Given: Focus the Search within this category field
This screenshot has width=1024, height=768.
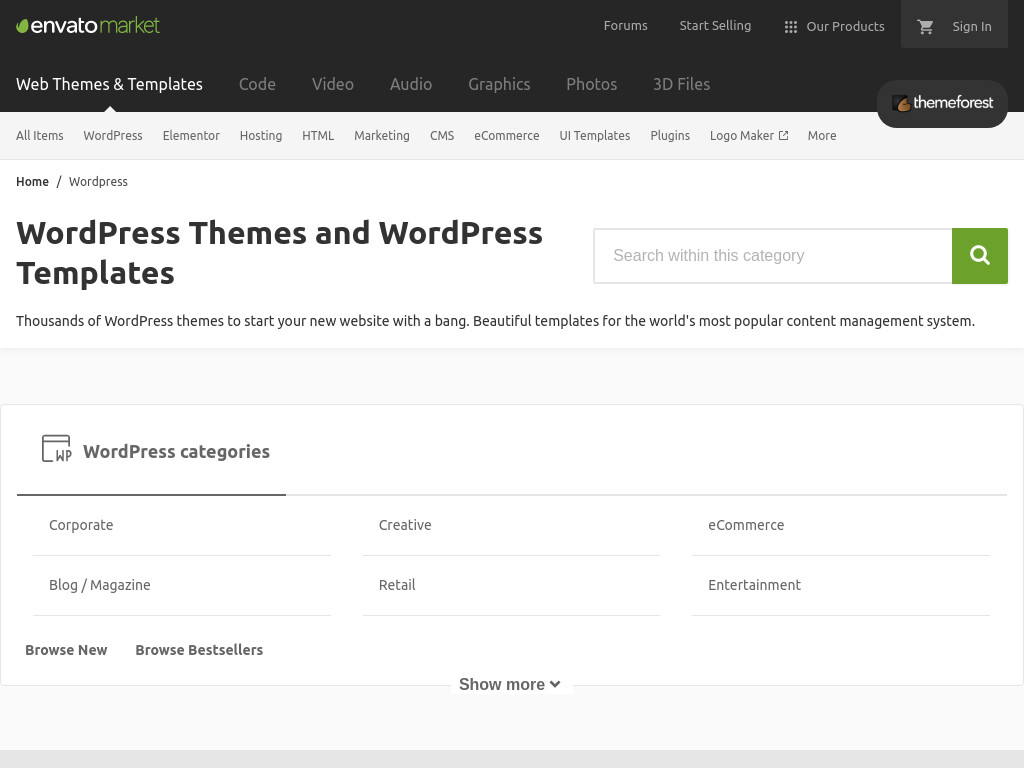Looking at the screenshot, I should point(773,255).
